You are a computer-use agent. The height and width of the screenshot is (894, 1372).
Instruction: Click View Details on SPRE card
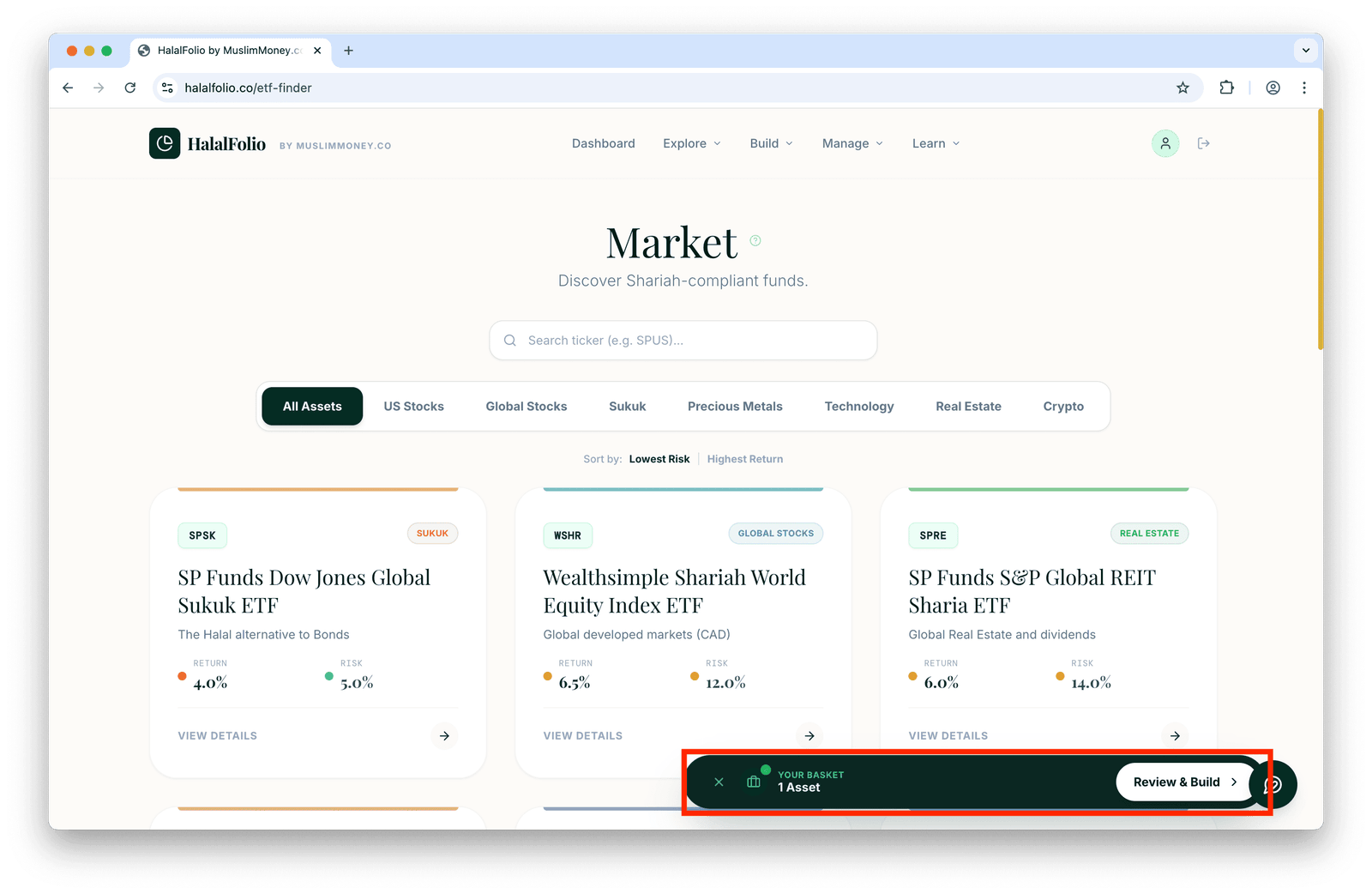948,736
